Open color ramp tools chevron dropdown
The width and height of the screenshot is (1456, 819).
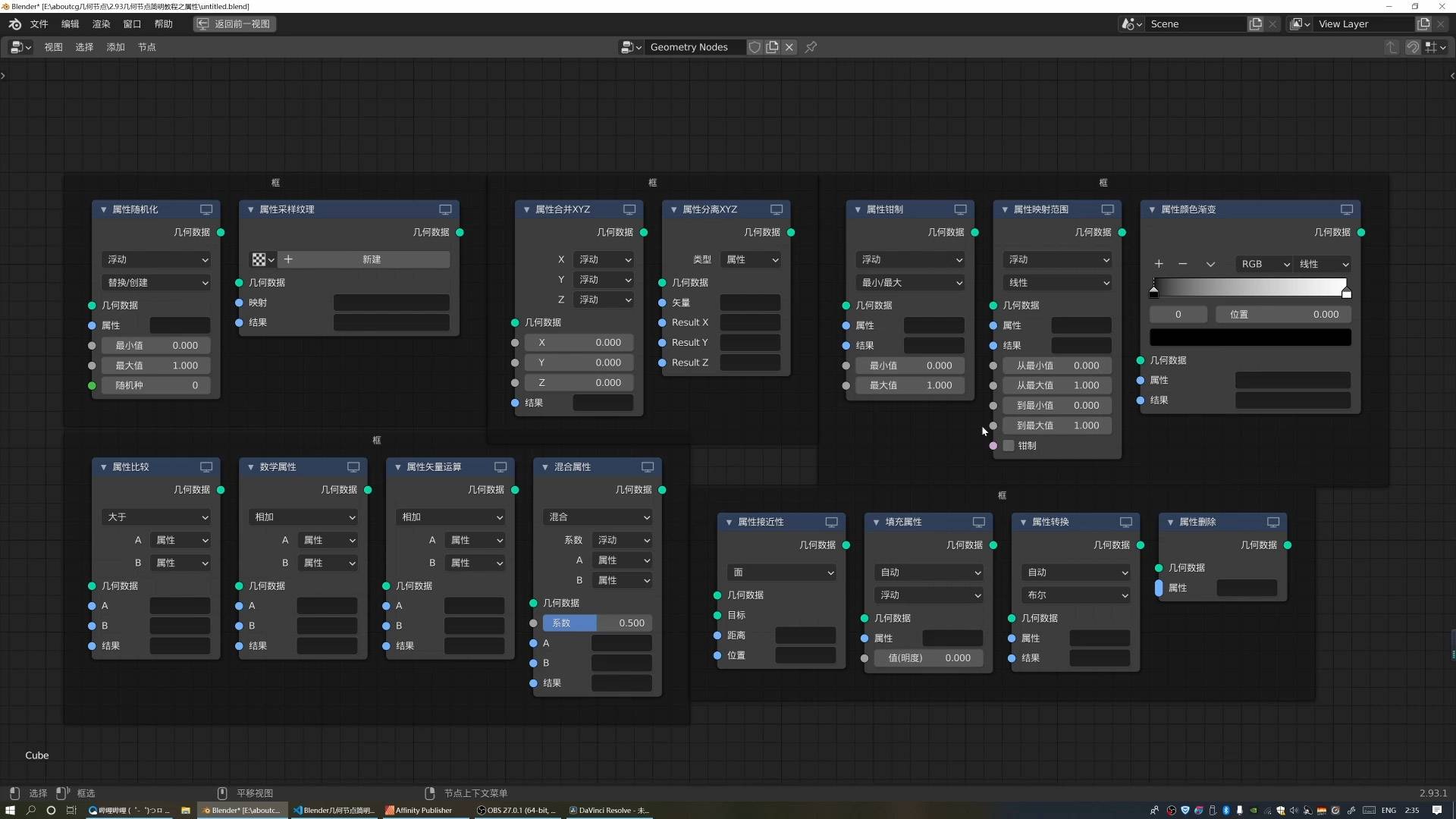1210,264
